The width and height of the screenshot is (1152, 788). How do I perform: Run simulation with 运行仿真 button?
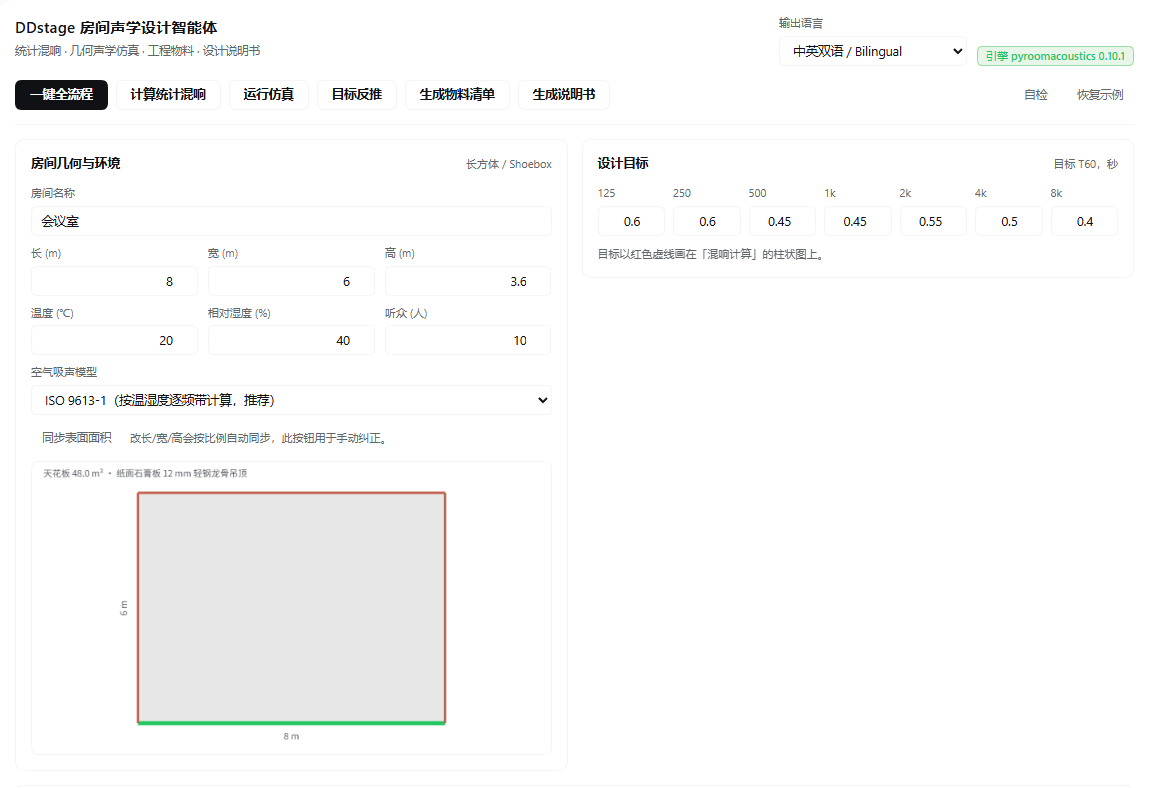pyautogui.click(x=269, y=95)
